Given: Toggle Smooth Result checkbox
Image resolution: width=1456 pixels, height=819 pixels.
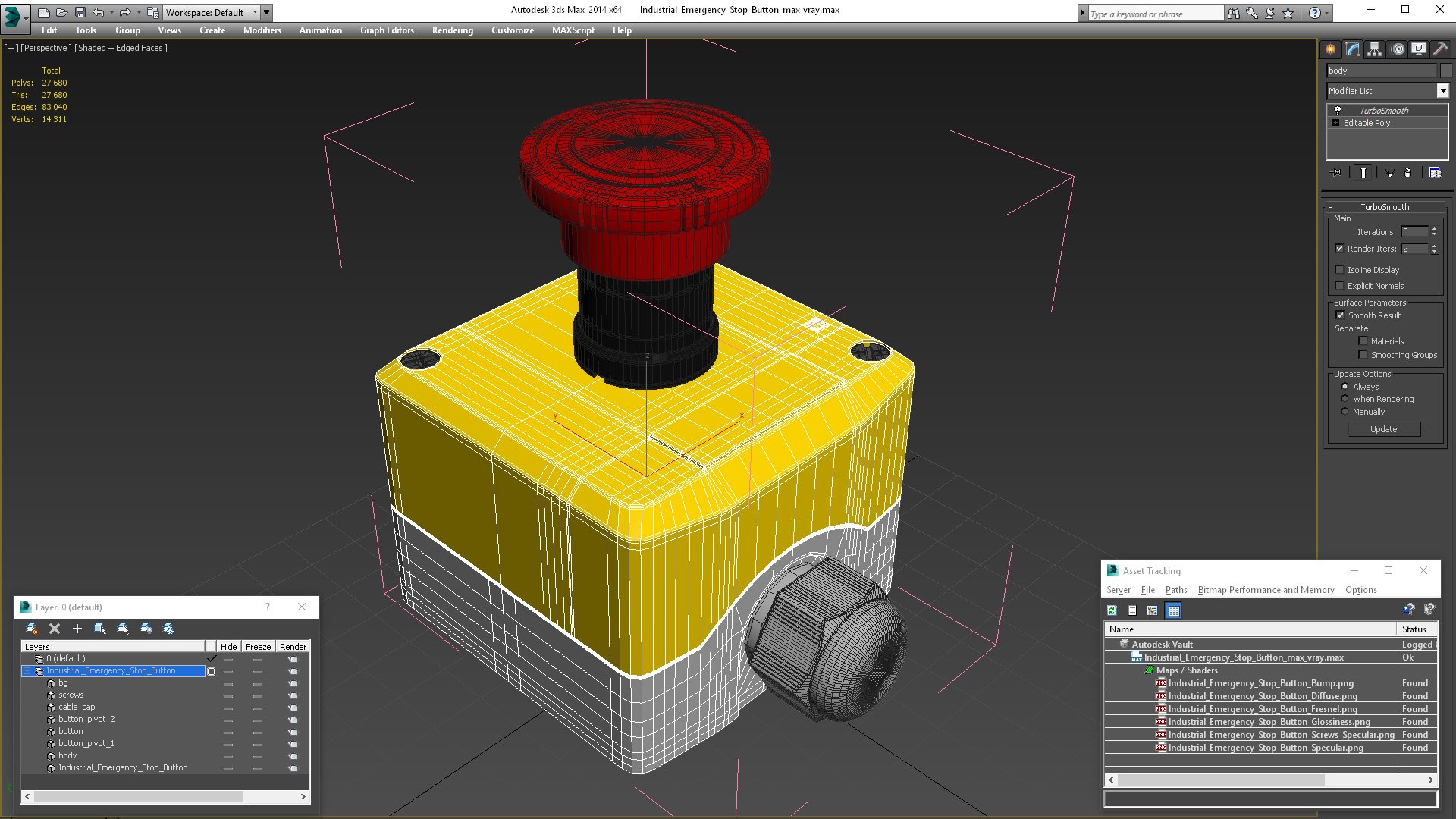Looking at the screenshot, I should 1340,315.
